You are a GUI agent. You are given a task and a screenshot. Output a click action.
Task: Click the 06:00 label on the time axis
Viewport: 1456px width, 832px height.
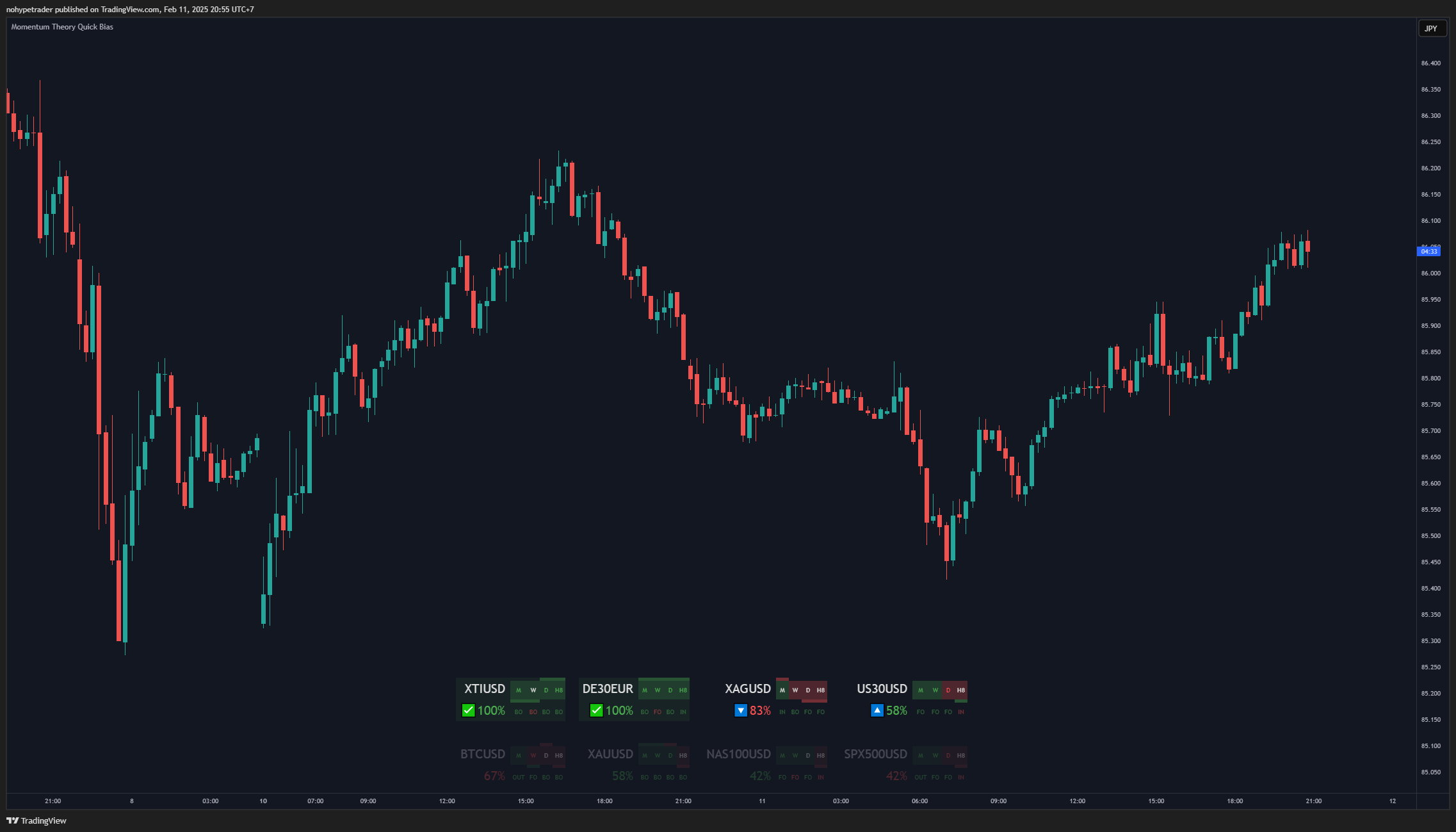point(919,801)
